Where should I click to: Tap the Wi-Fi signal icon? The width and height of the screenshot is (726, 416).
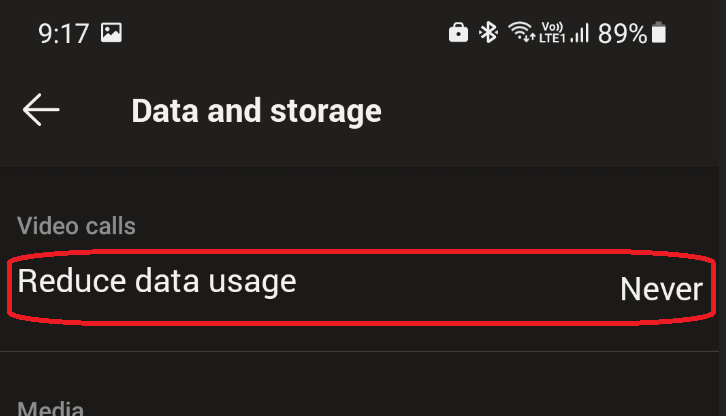[521, 33]
